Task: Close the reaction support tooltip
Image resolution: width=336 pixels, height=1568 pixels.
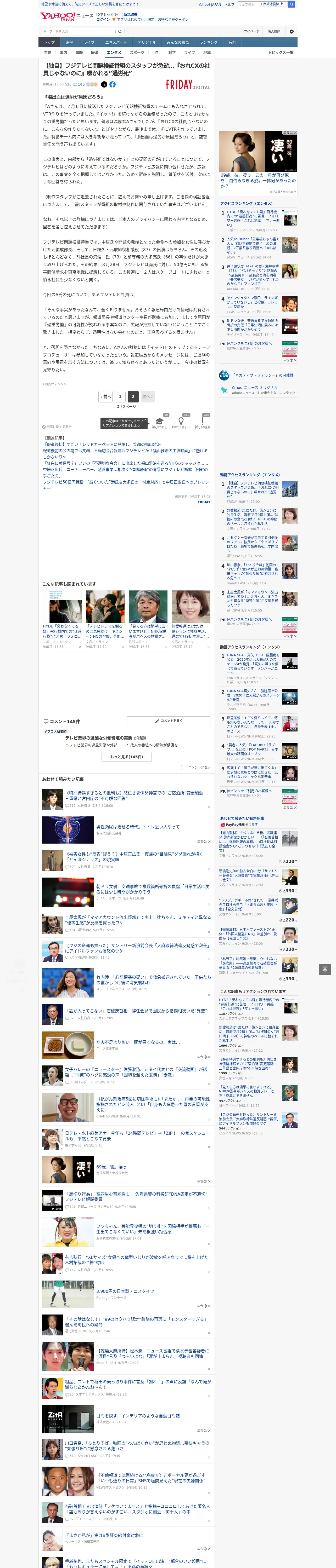Action: tap(146, 420)
